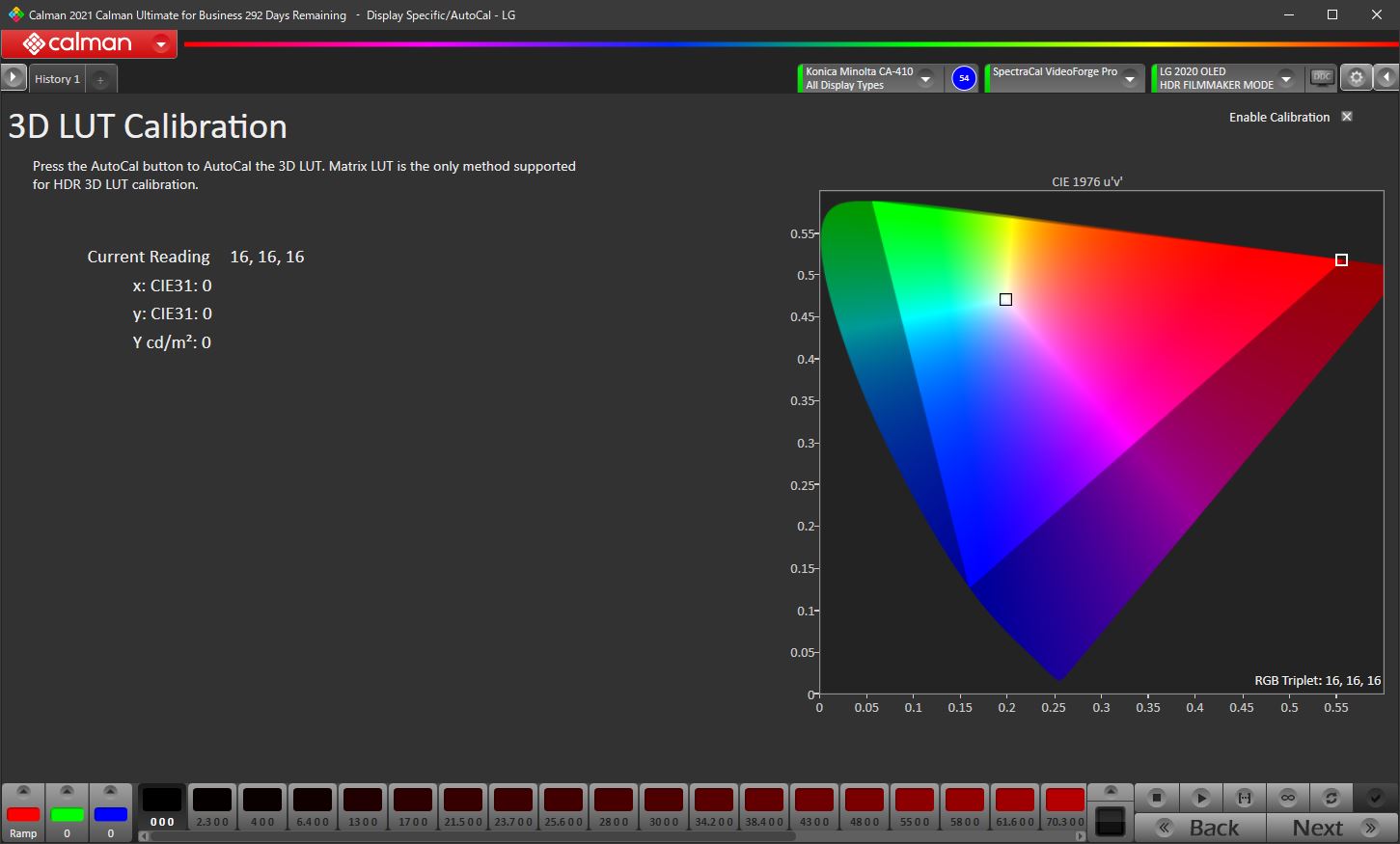Expand the history panel play-arrow icon
This screenshot has width=1400, height=844.
coord(13,78)
